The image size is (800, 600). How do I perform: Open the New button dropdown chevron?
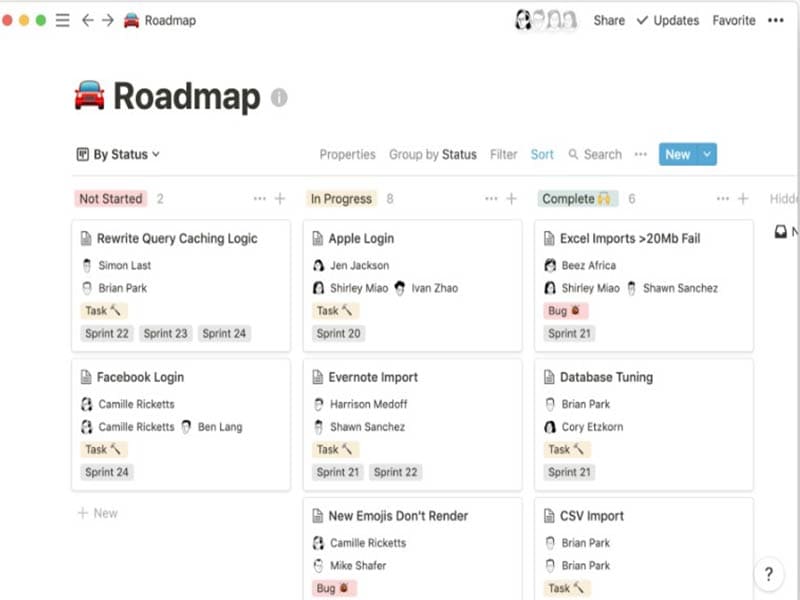[709, 155]
